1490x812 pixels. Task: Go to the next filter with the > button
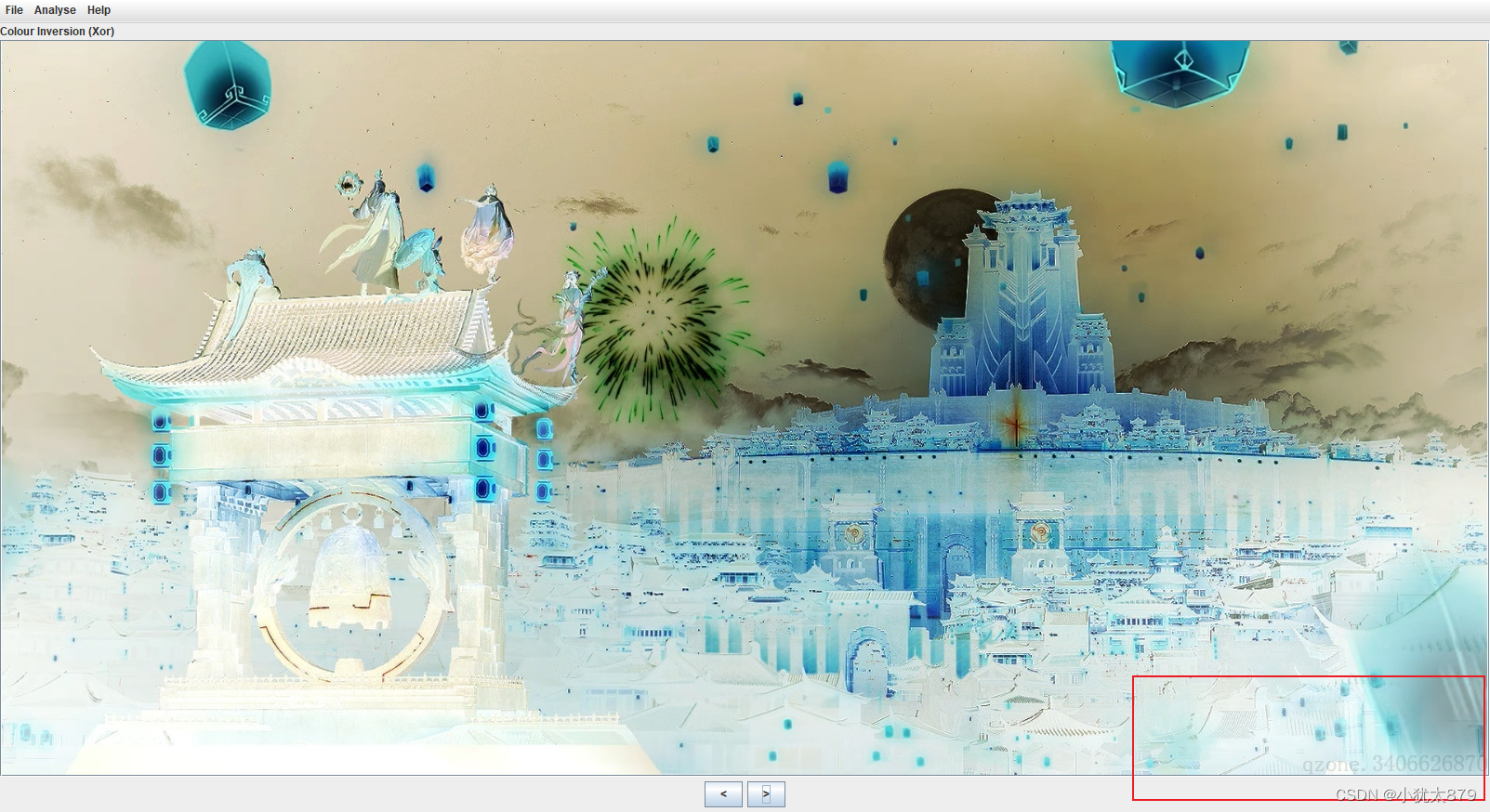pos(766,794)
